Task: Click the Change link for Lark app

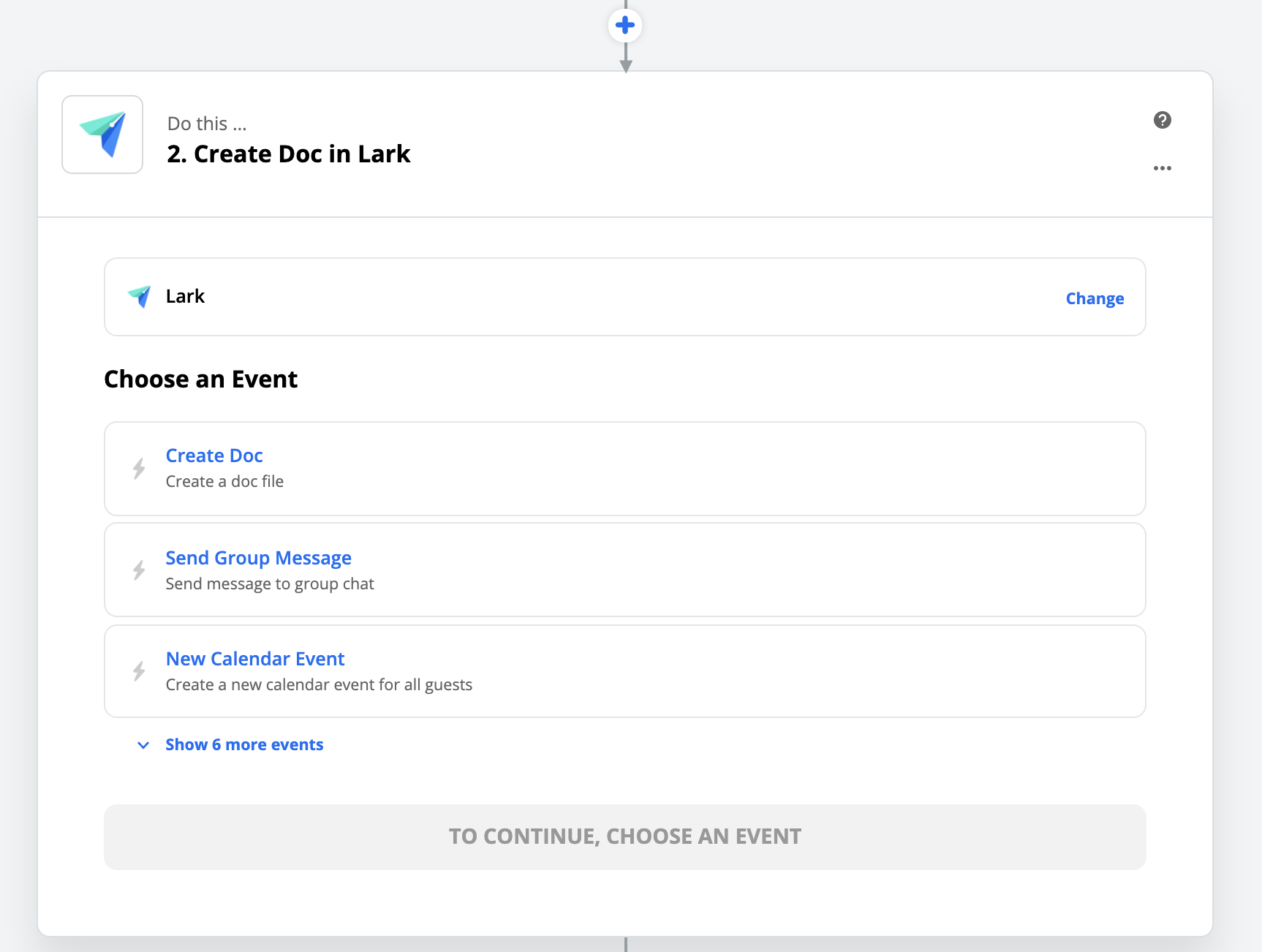Action: click(1094, 298)
